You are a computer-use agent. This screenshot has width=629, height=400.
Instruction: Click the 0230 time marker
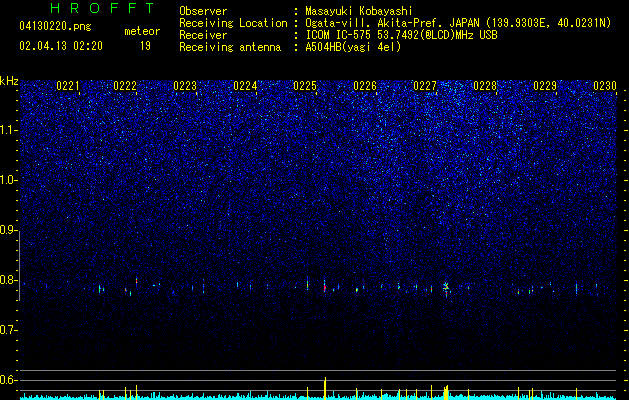click(x=605, y=86)
